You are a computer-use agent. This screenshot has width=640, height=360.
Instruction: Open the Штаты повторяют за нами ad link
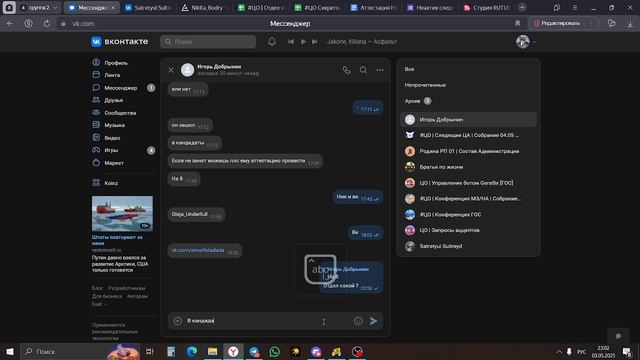pyautogui.click(x=117, y=240)
